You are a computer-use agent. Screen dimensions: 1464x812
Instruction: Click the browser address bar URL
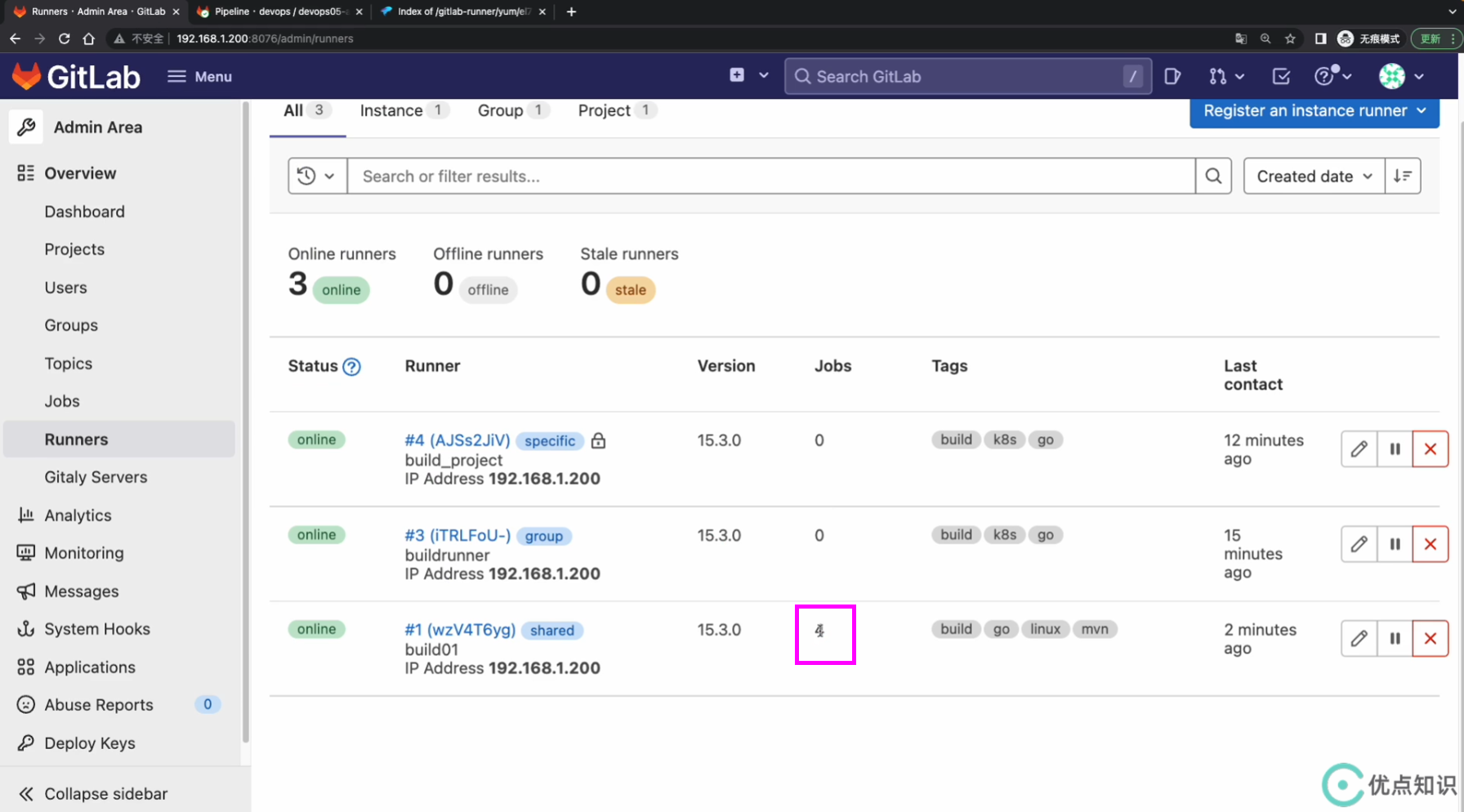click(x=265, y=38)
